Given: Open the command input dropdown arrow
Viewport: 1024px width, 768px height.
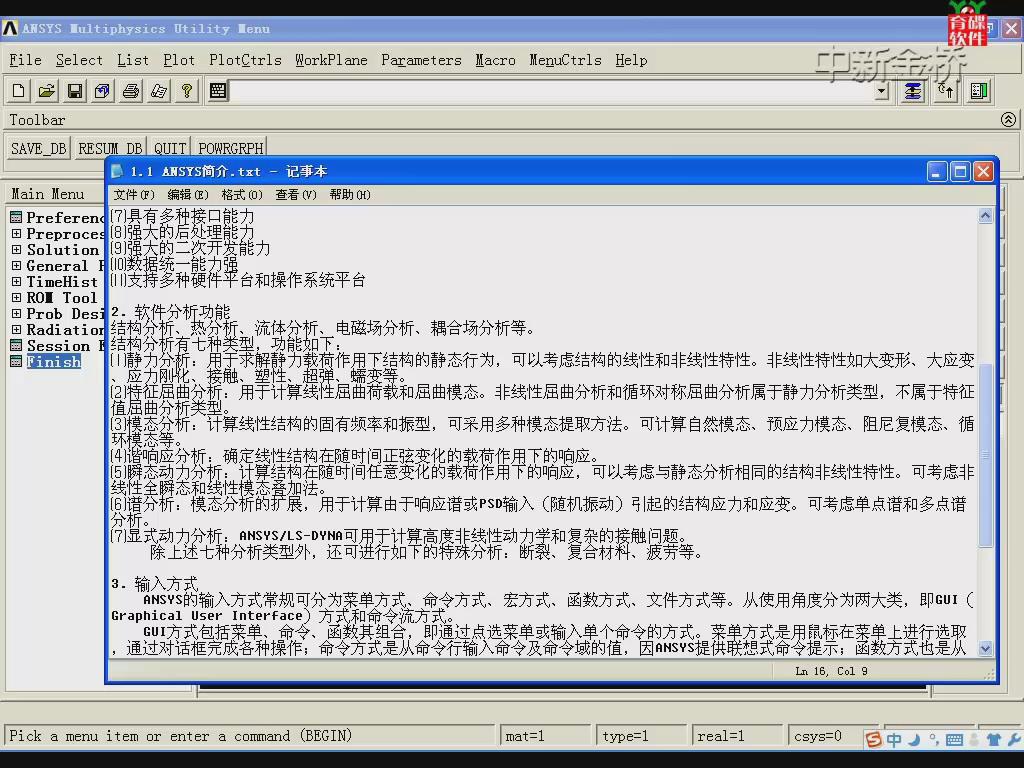Looking at the screenshot, I should [x=882, y=91].
